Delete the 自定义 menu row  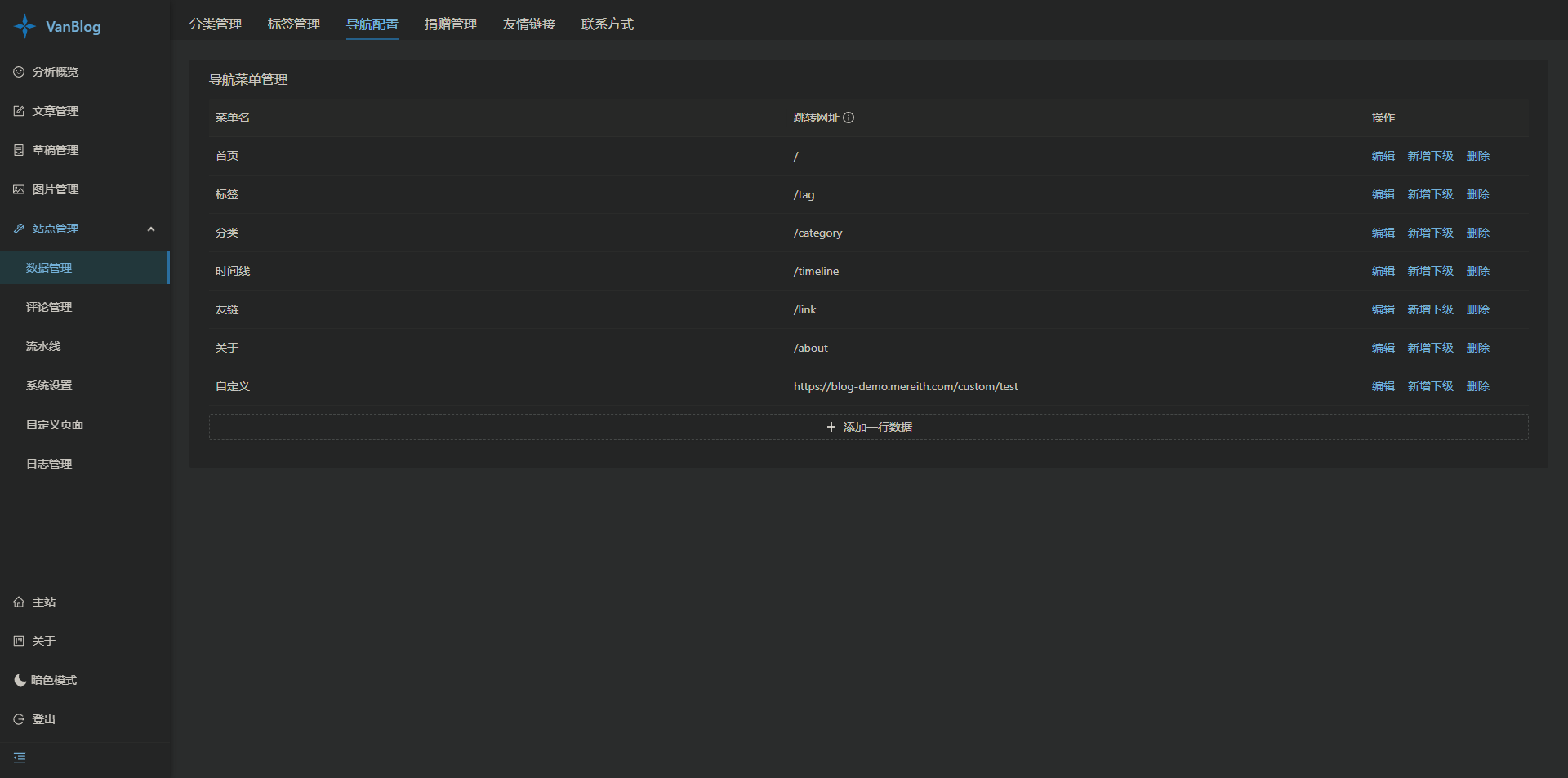coord(1477,386)
